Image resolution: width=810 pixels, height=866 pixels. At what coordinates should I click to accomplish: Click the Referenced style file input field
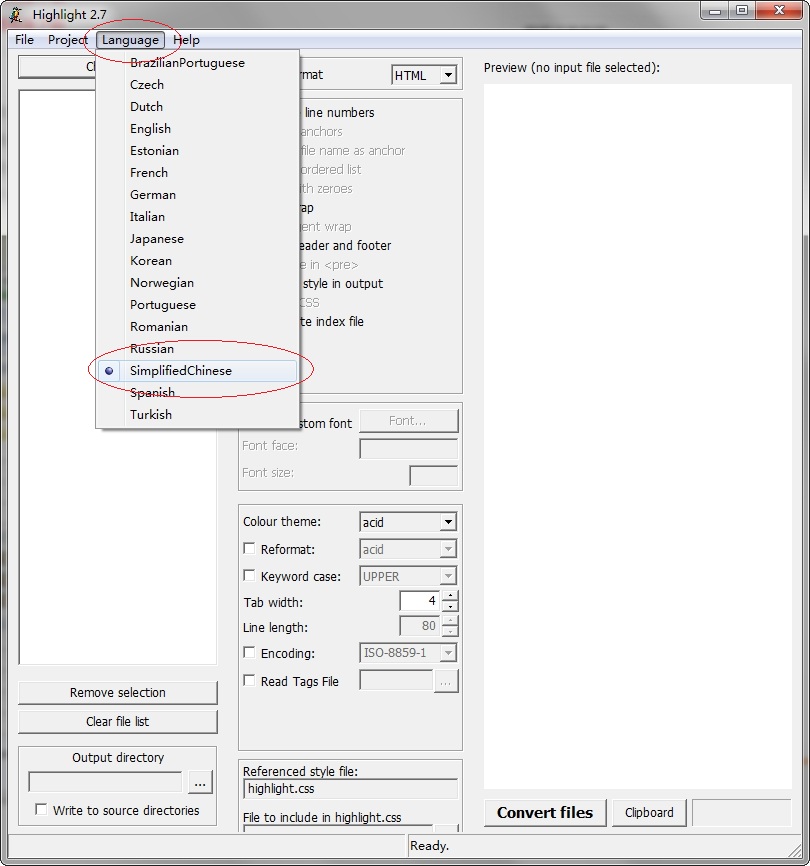click(x=350, y=789)
